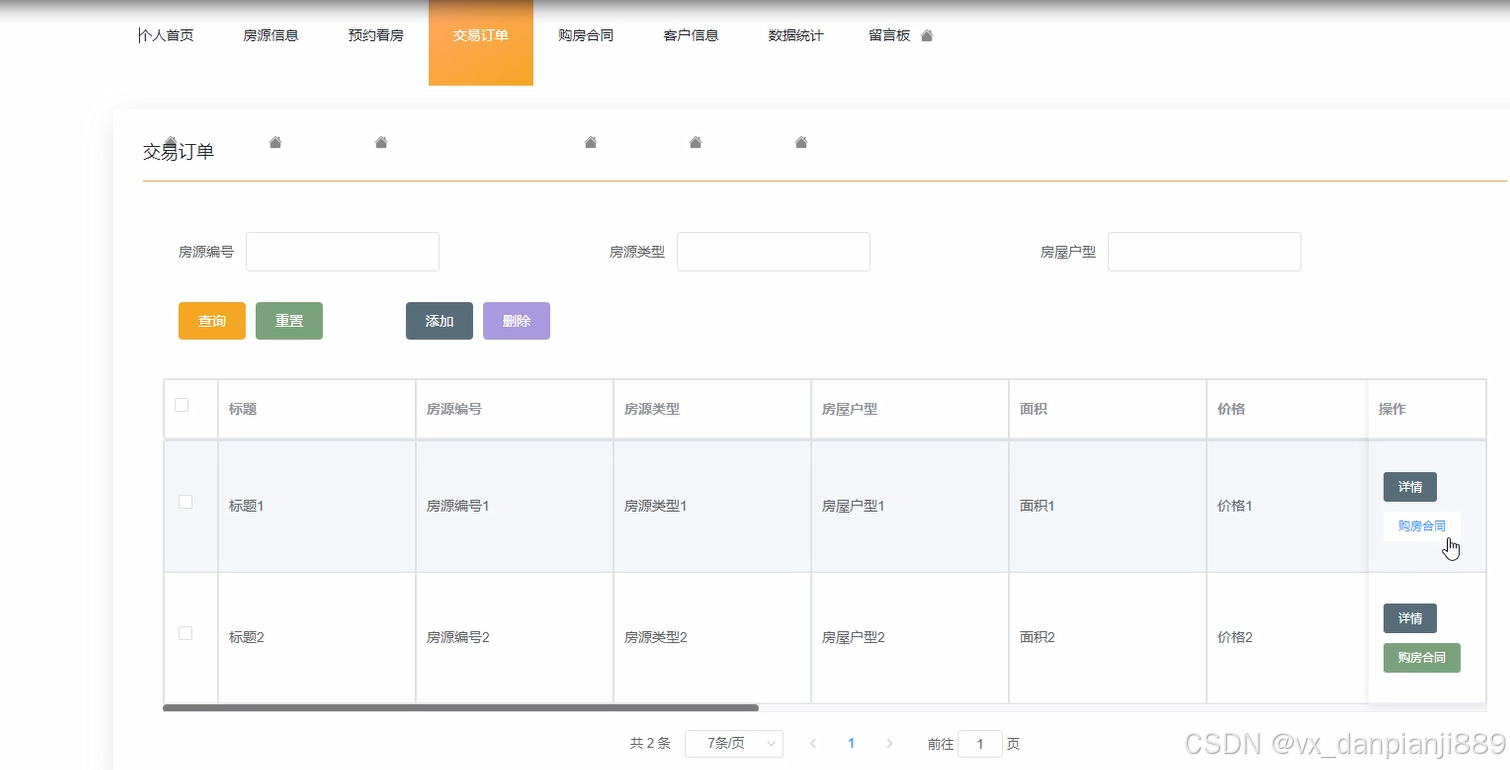Focus the 房屋户型 search field
Screen dimensions: 1510x770
(1205, 252)
